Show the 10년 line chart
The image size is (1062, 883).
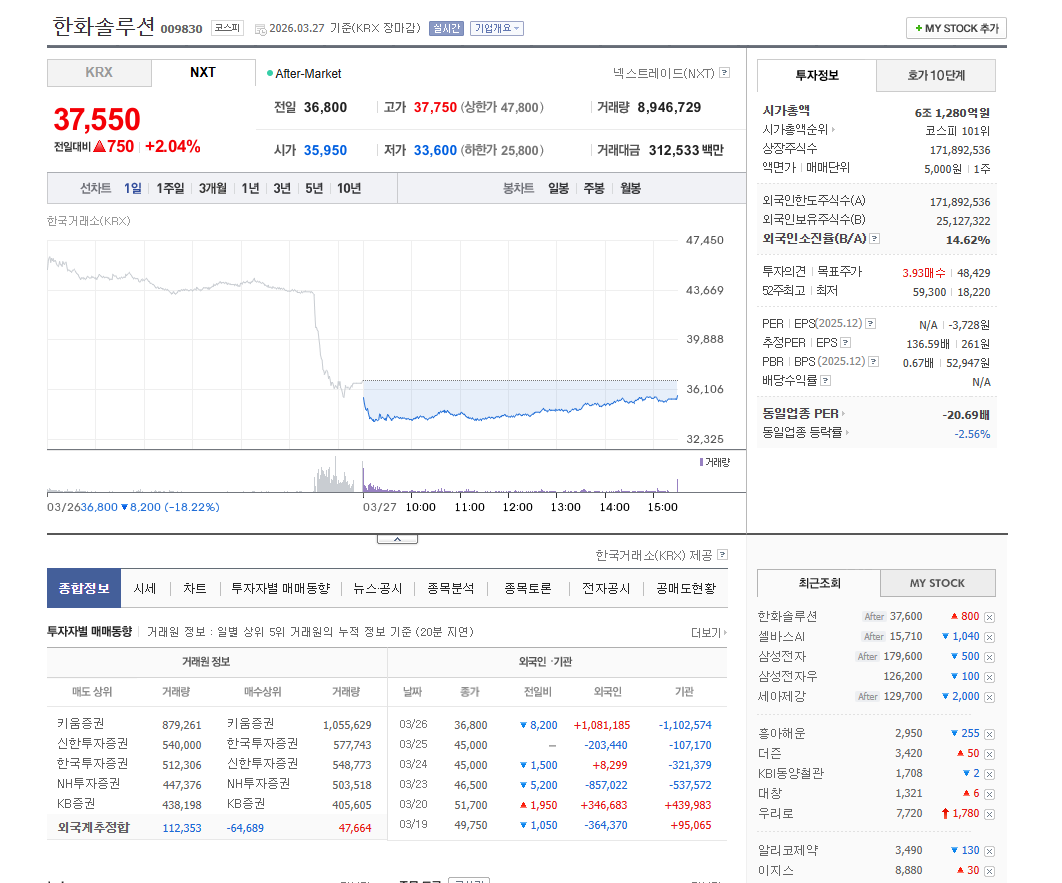[x=349, y=188]
